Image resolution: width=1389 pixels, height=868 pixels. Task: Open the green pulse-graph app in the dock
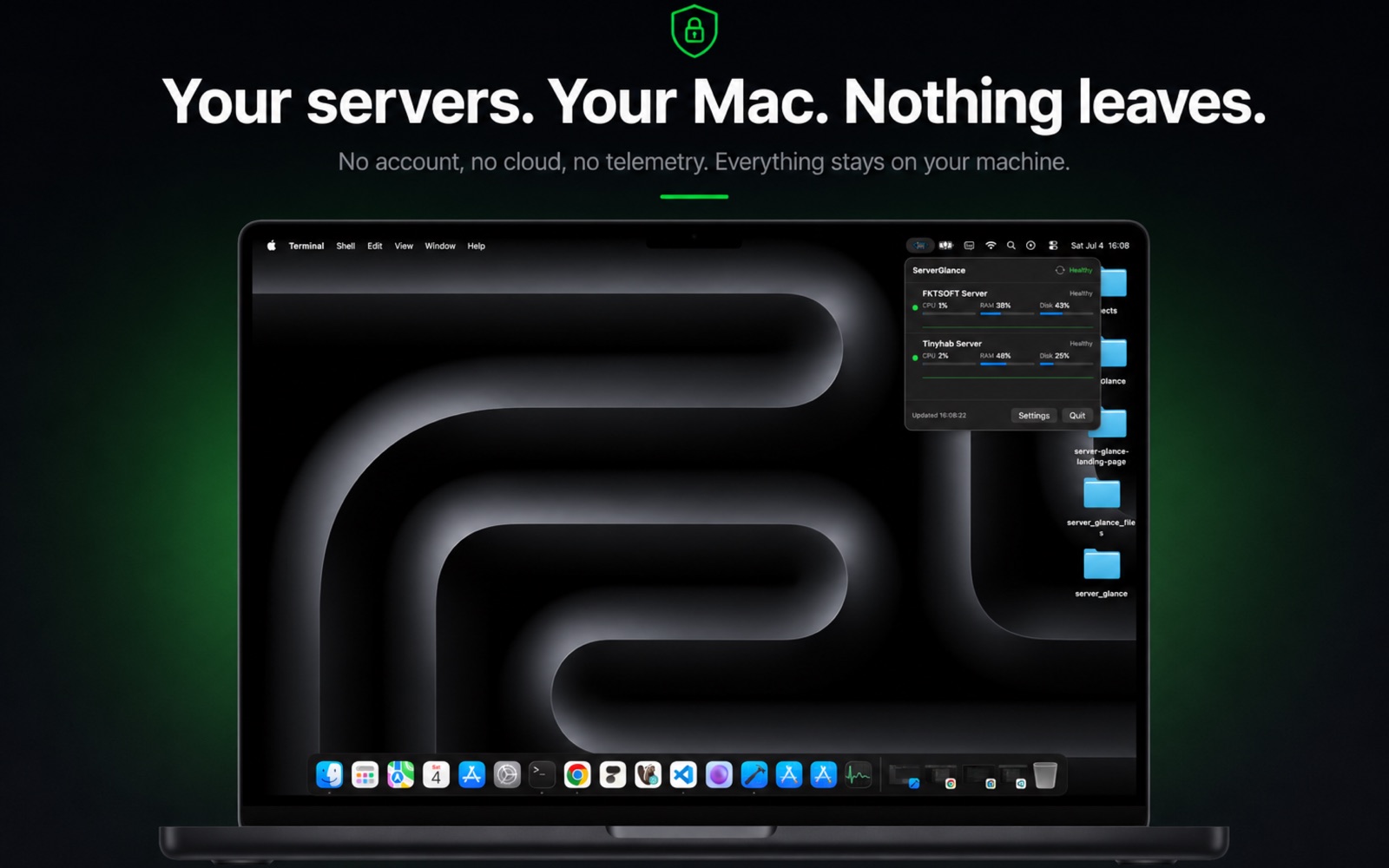(859, 774)
